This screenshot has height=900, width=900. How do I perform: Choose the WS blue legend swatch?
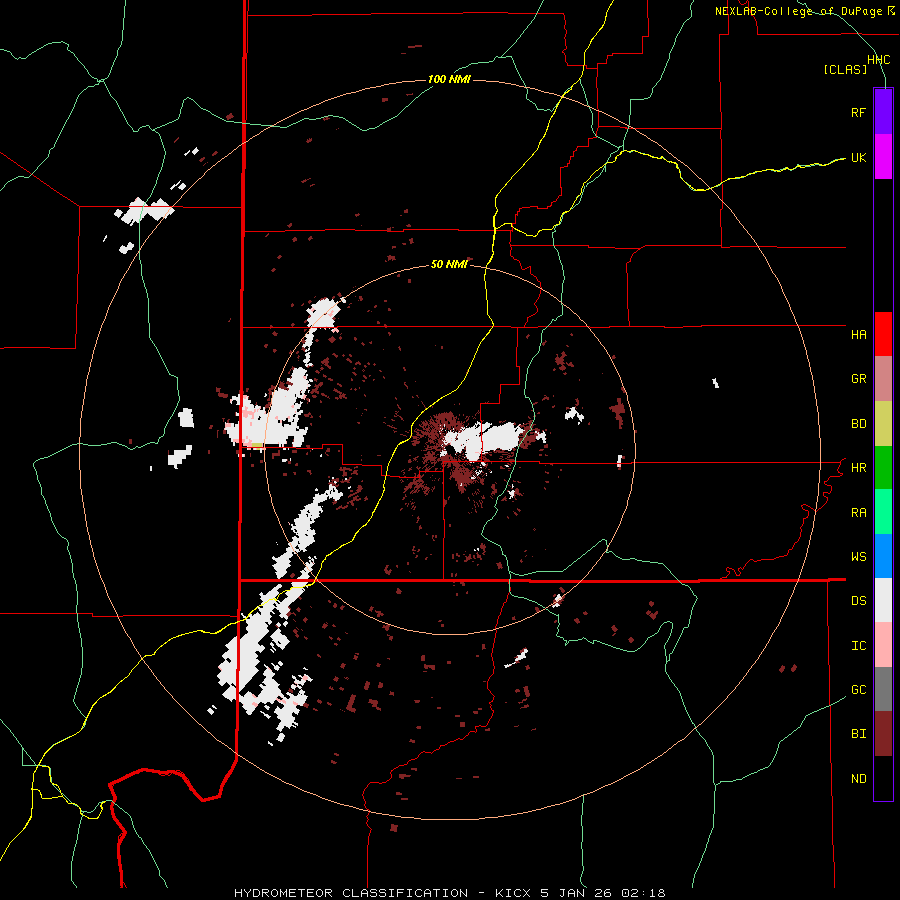click(883, 556)
